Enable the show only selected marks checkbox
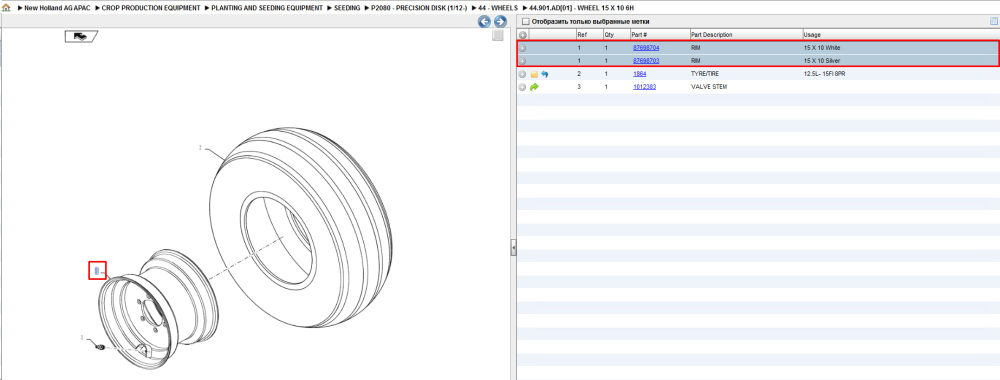 [x=526, y=21]
